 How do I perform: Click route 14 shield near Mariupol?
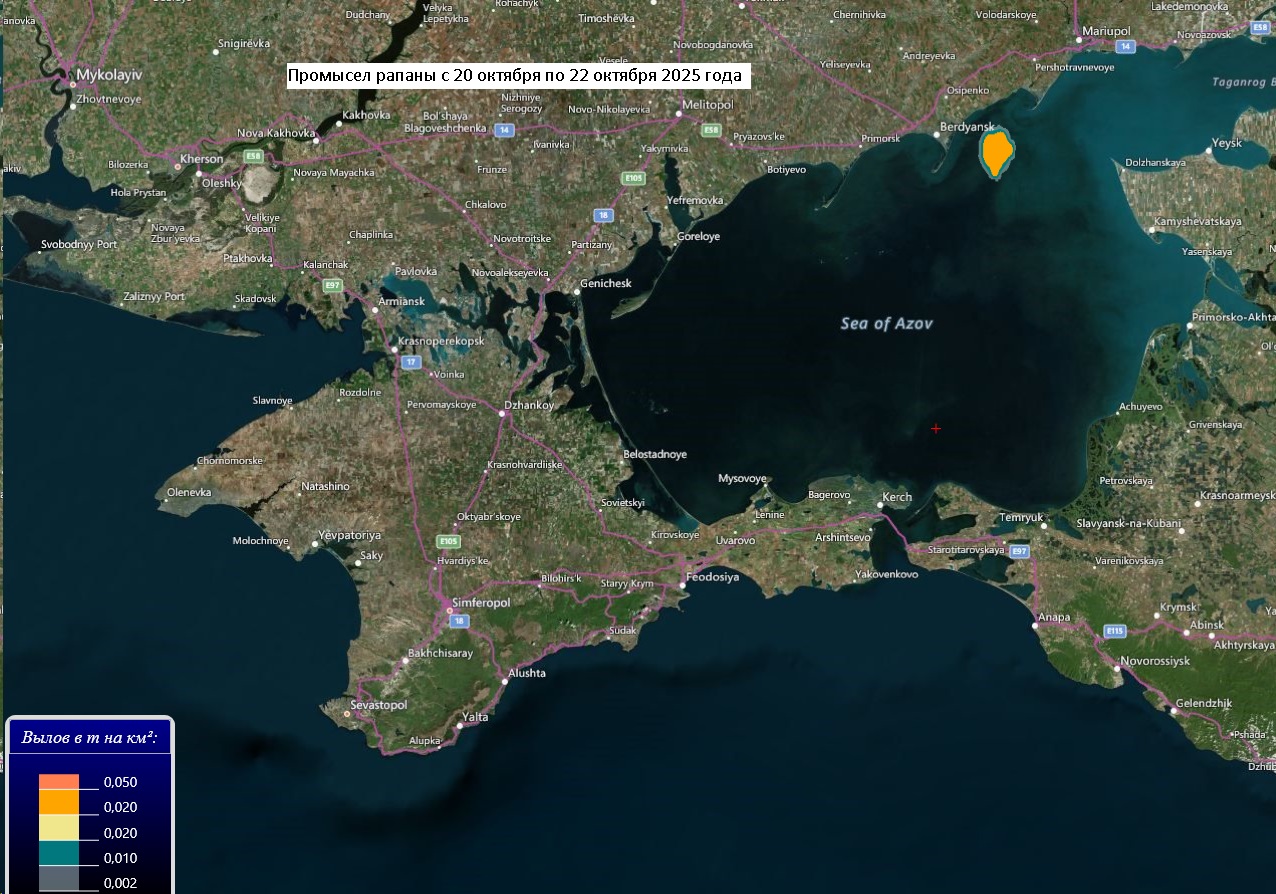coord(1126,47)
